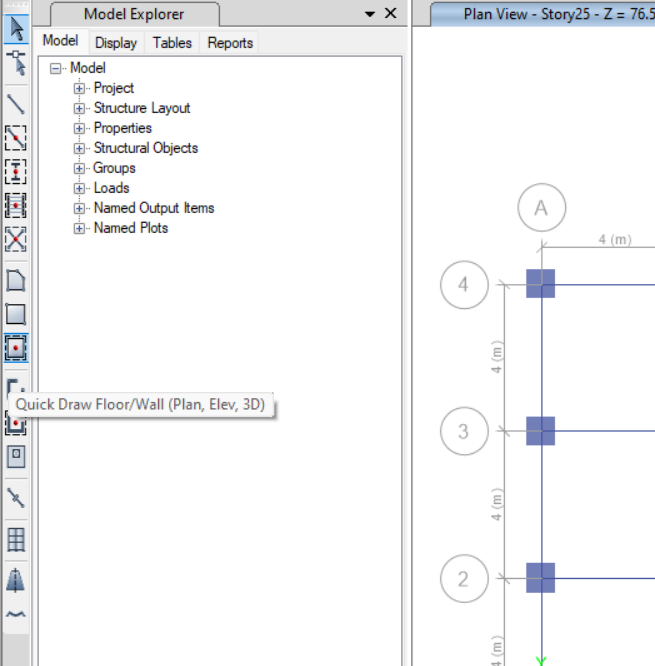
Task: Select the root Model tree label
Action: click(x=88, y=68)
